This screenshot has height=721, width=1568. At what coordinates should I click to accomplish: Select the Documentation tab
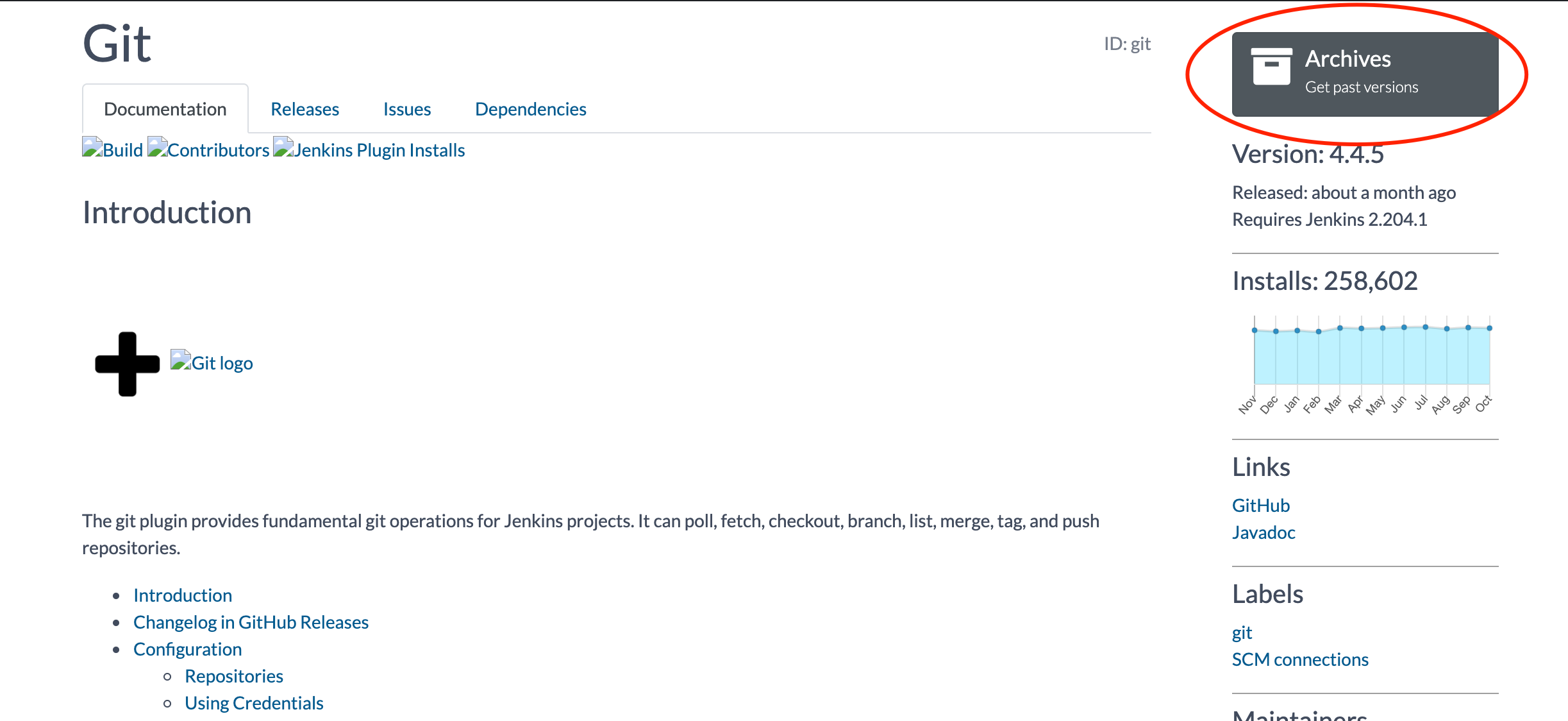tap(165, 108)
